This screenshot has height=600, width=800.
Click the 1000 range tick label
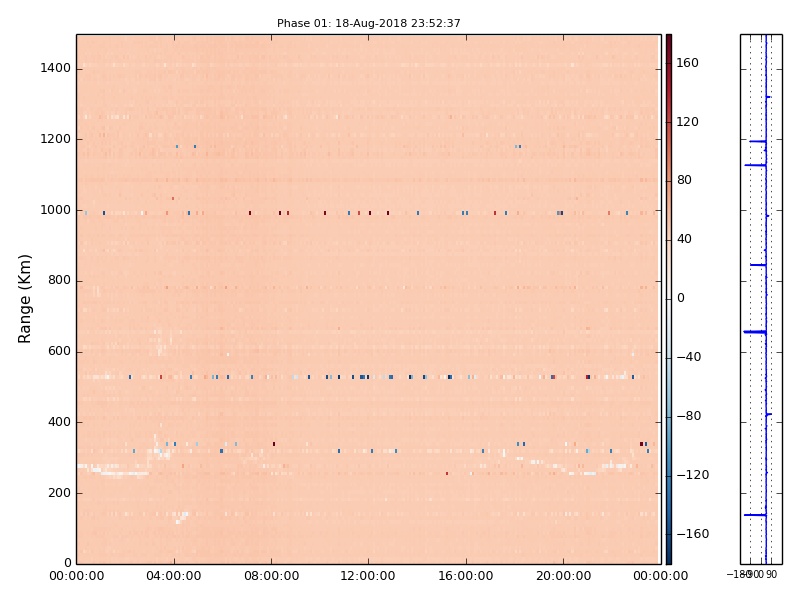[56, 210]
